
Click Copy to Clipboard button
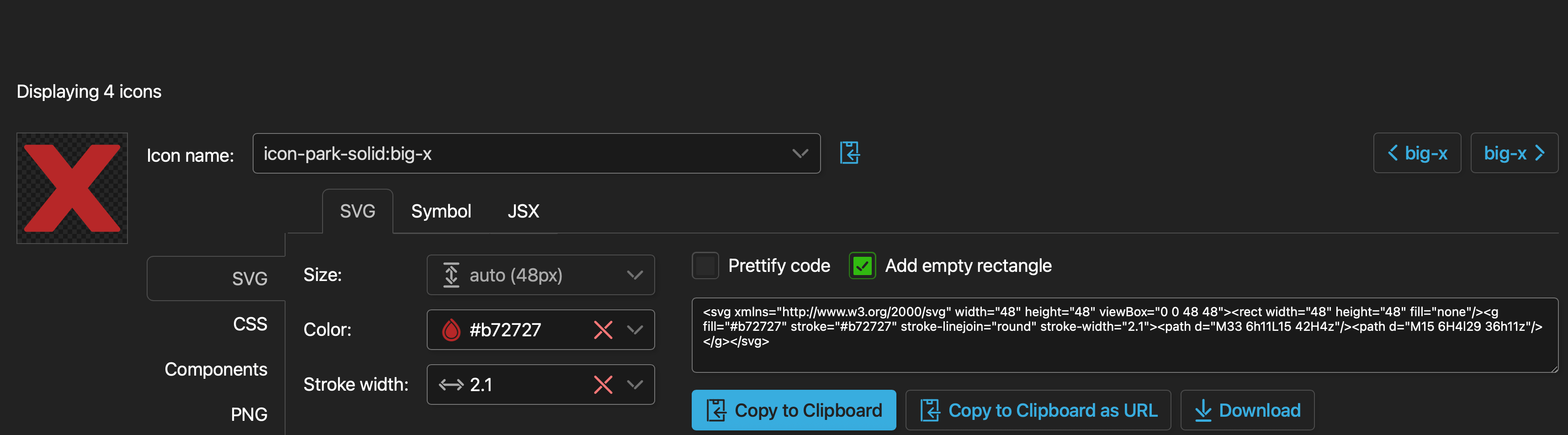click(x=793, y=410)
